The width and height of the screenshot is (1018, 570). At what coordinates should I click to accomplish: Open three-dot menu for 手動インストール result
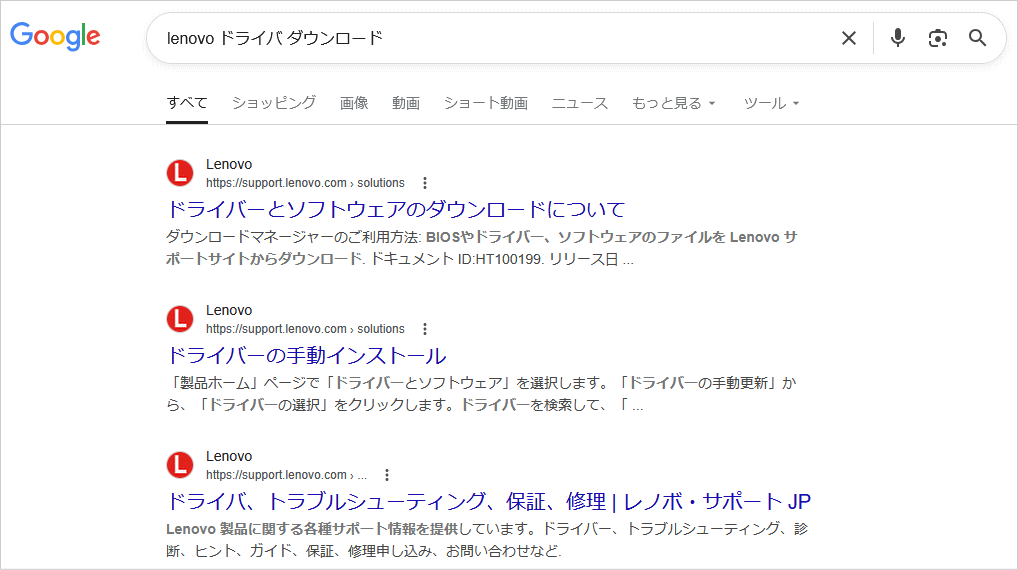[x=425, y=329]
